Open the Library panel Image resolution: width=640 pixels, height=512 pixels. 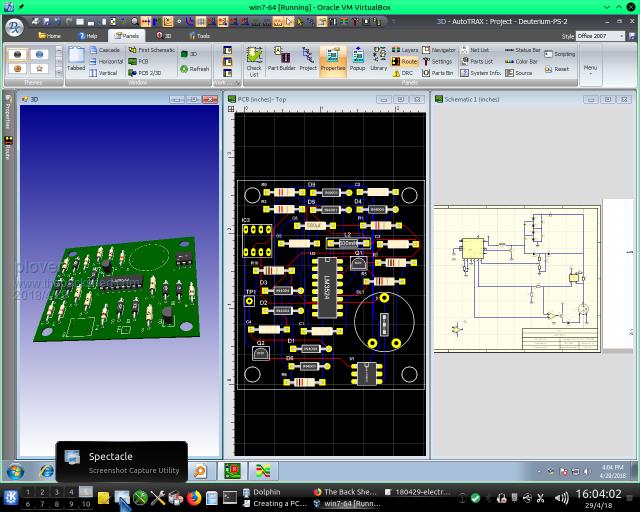(378, 62)
